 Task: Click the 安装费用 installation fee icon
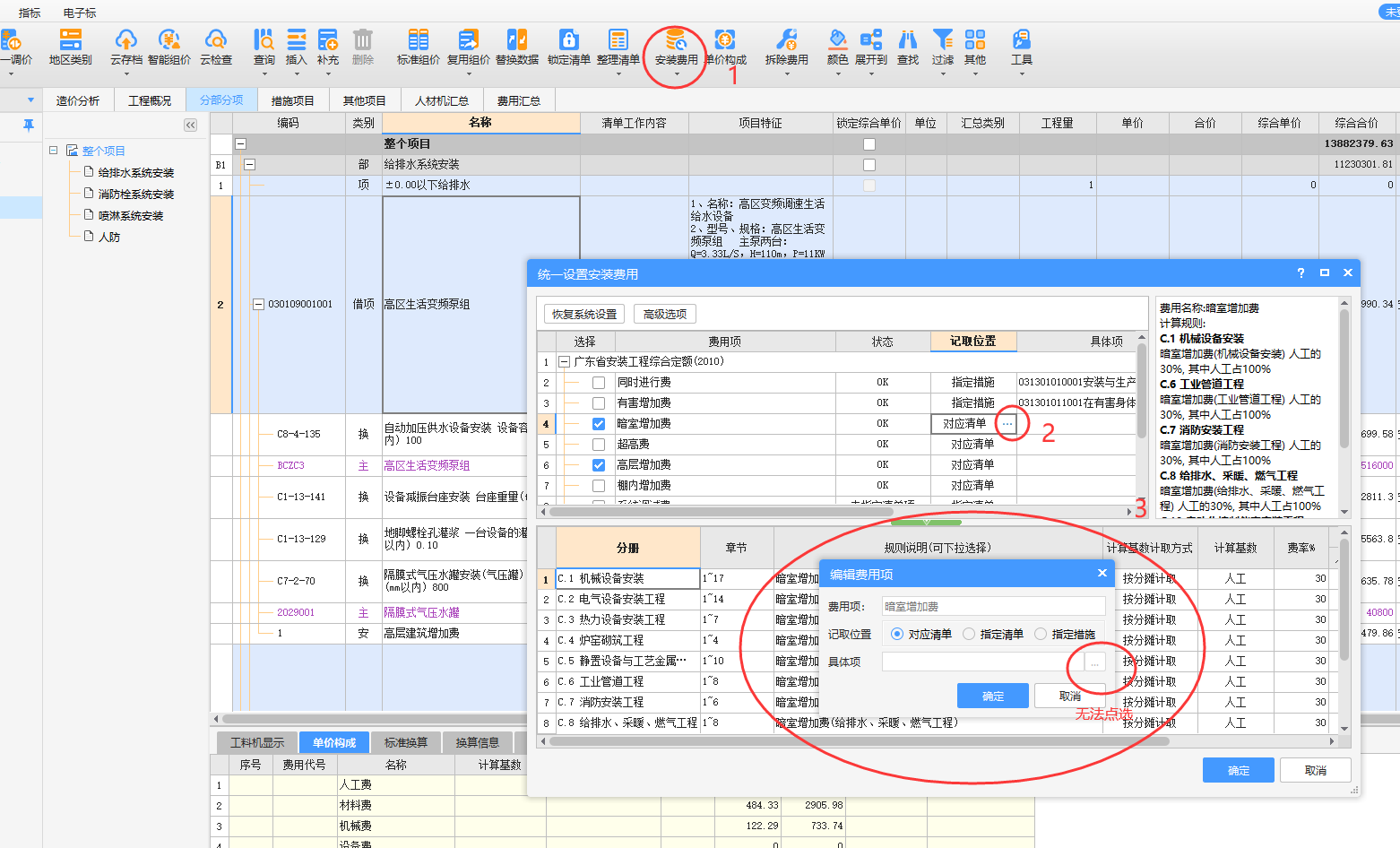676,40
